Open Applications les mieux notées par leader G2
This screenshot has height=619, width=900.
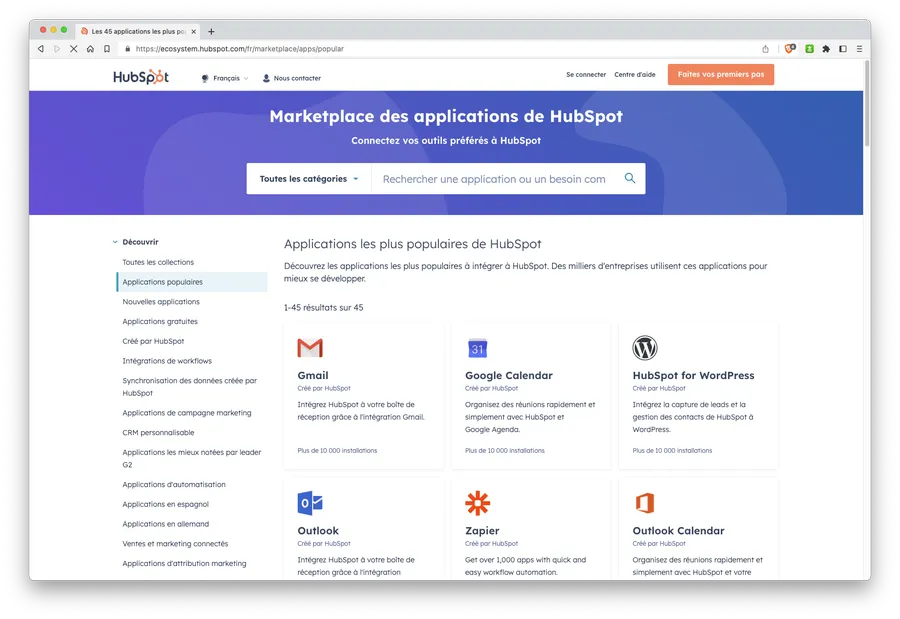click(x=192, y=459)
